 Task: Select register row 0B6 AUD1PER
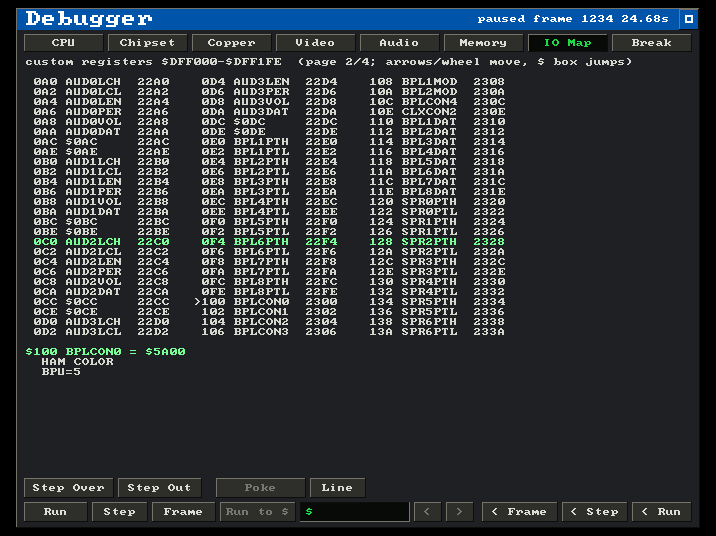point(101,192)
